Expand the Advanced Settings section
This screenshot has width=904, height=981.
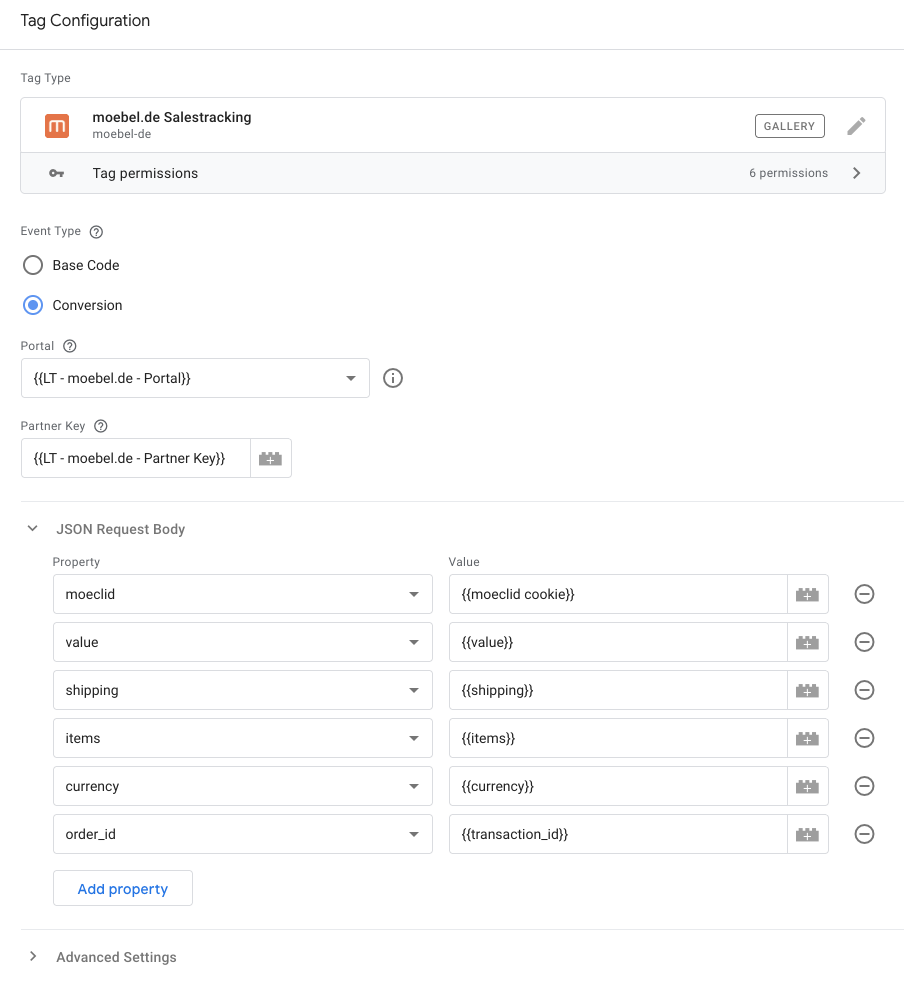[33, 957]
